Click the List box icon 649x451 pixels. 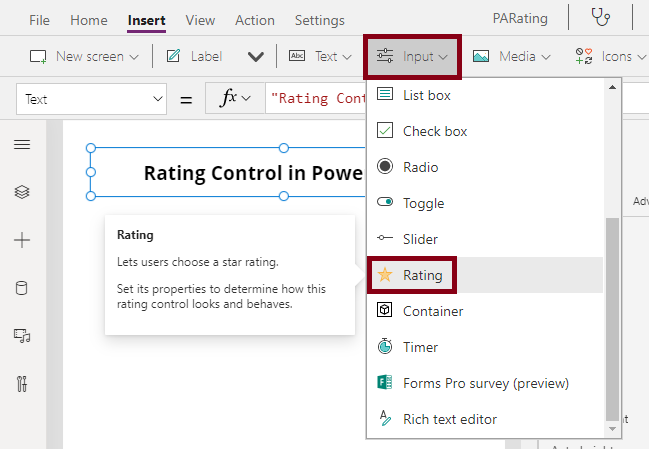coord(385,94)
